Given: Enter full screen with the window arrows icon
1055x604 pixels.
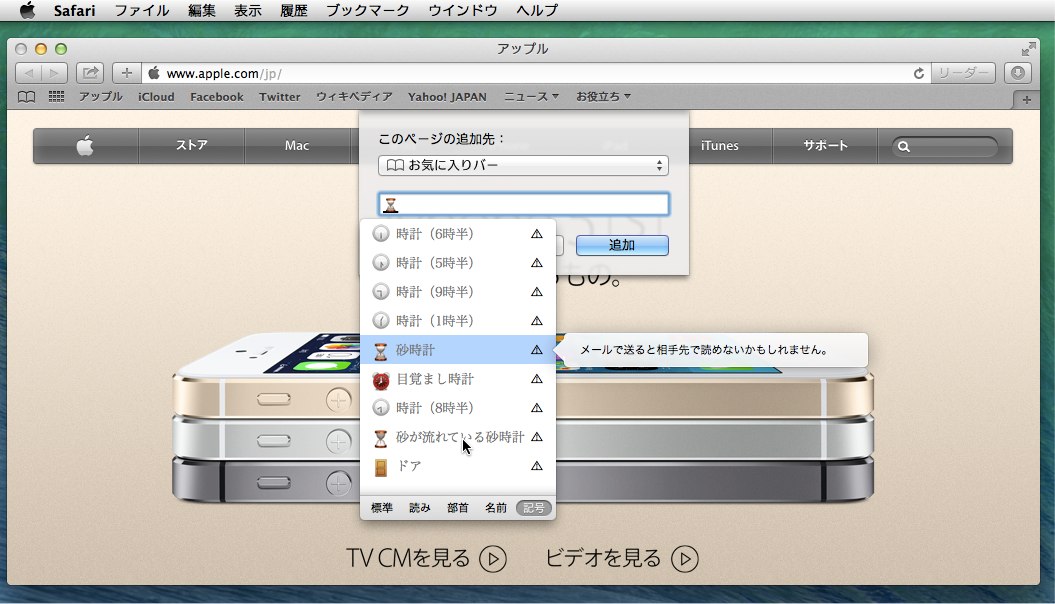Looking at the screenshot, I should [x=1028, y=49].
